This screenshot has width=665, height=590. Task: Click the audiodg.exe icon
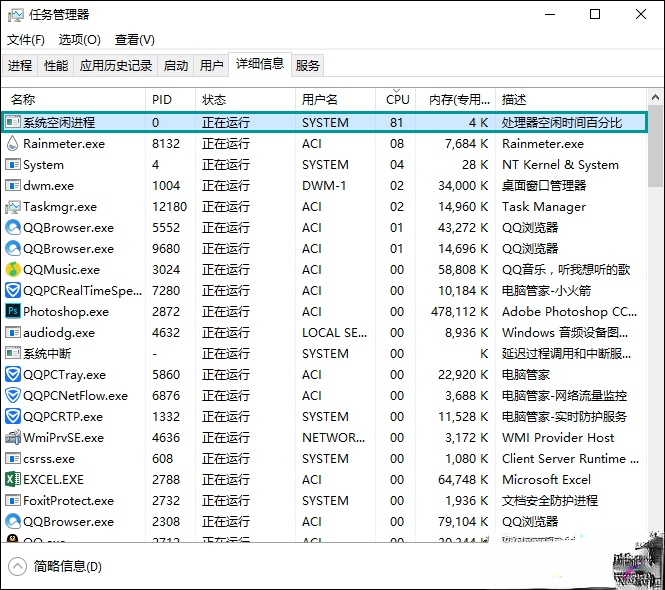[x=13, y=333]
